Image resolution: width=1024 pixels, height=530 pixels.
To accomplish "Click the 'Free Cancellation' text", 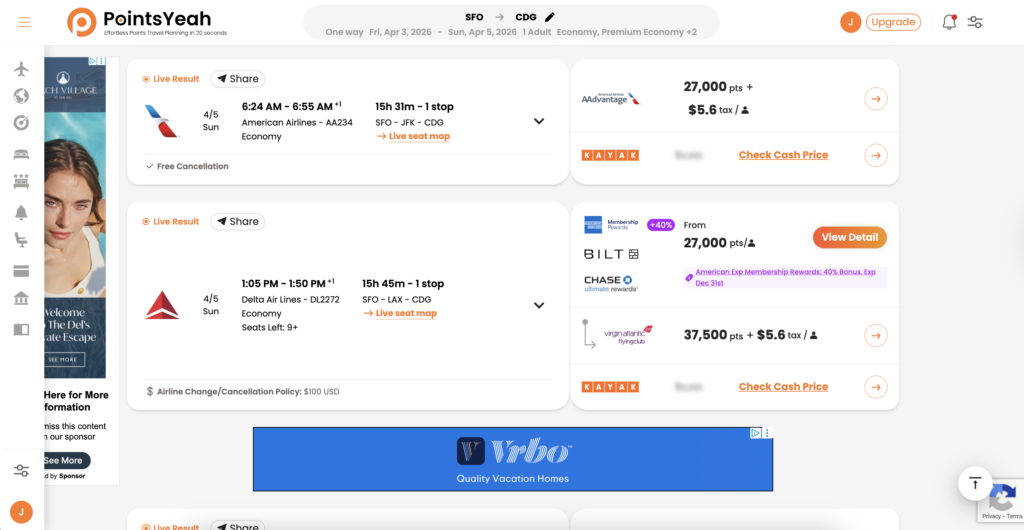I will click(193, 166).
